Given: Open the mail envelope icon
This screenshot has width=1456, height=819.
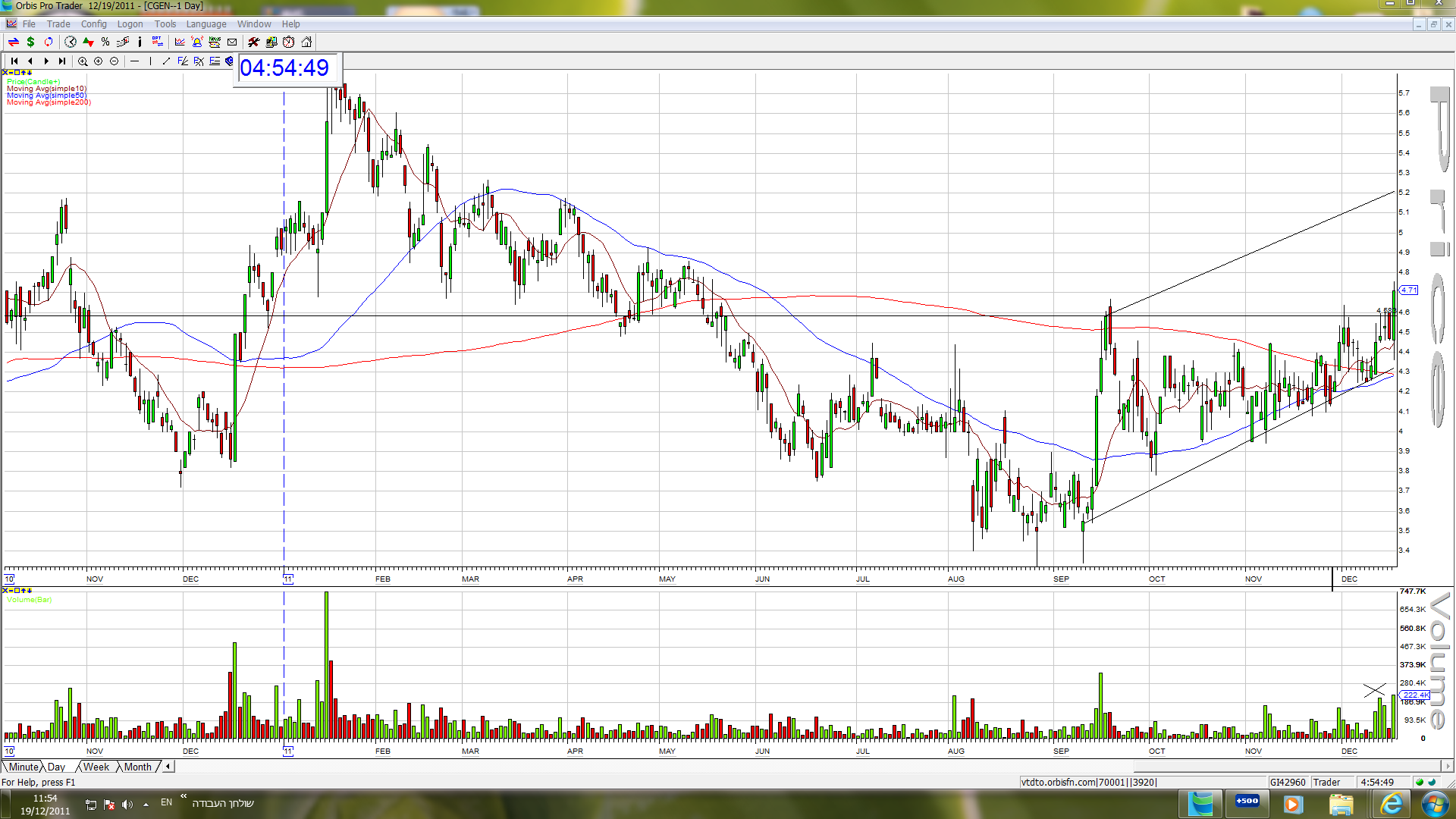Looking at the screenshot, I should pos(232,42).
